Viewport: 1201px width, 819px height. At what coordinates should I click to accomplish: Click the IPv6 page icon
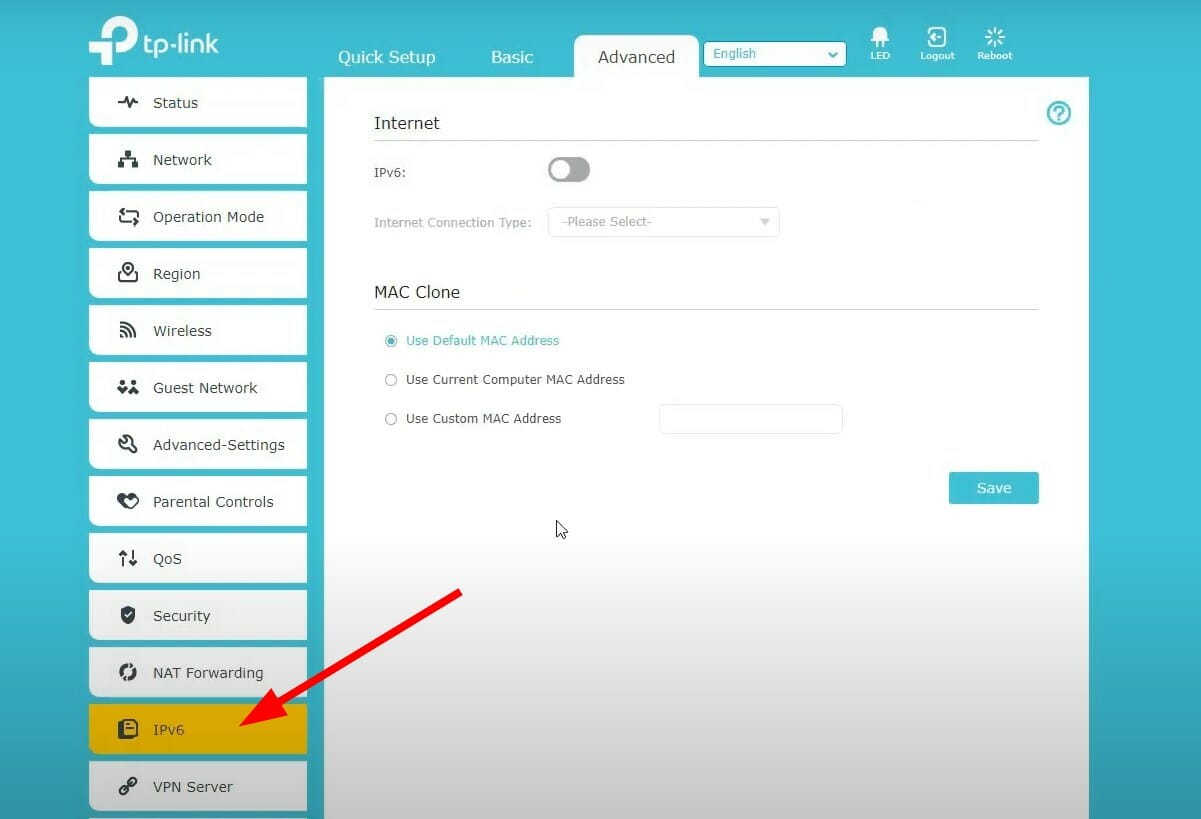(x=128, y=729)
